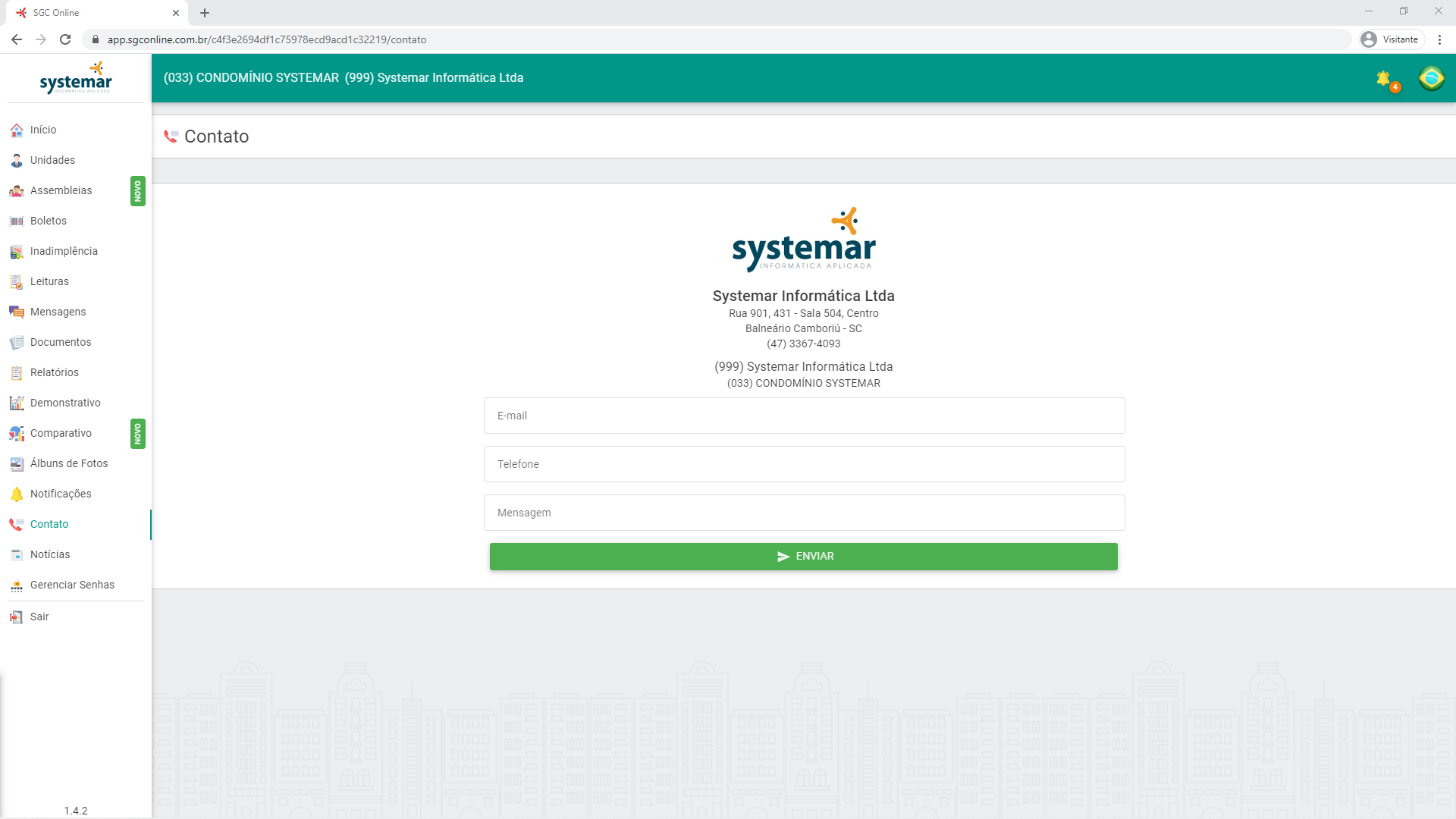This screenshot has width=1456, height=819.
Task: Click the Brazil flag language icon
Action: (1432, 78)
